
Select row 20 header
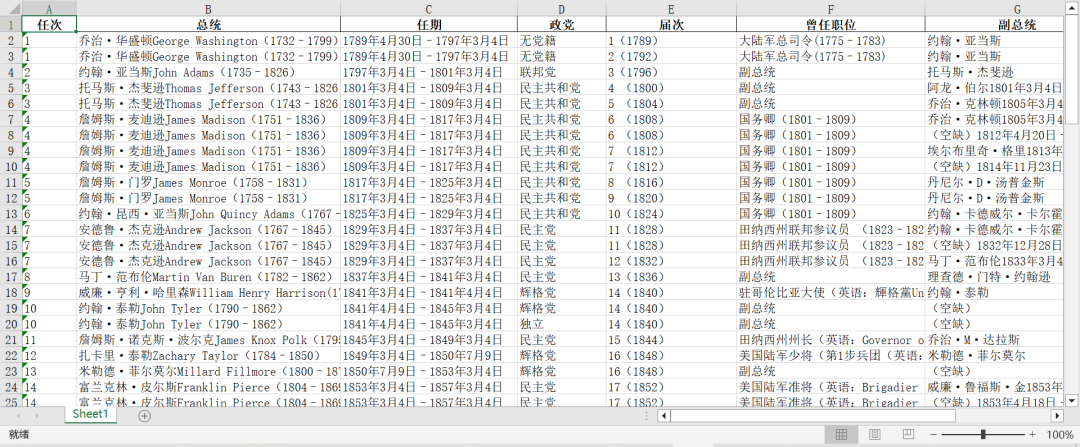[x=10, y=324]
